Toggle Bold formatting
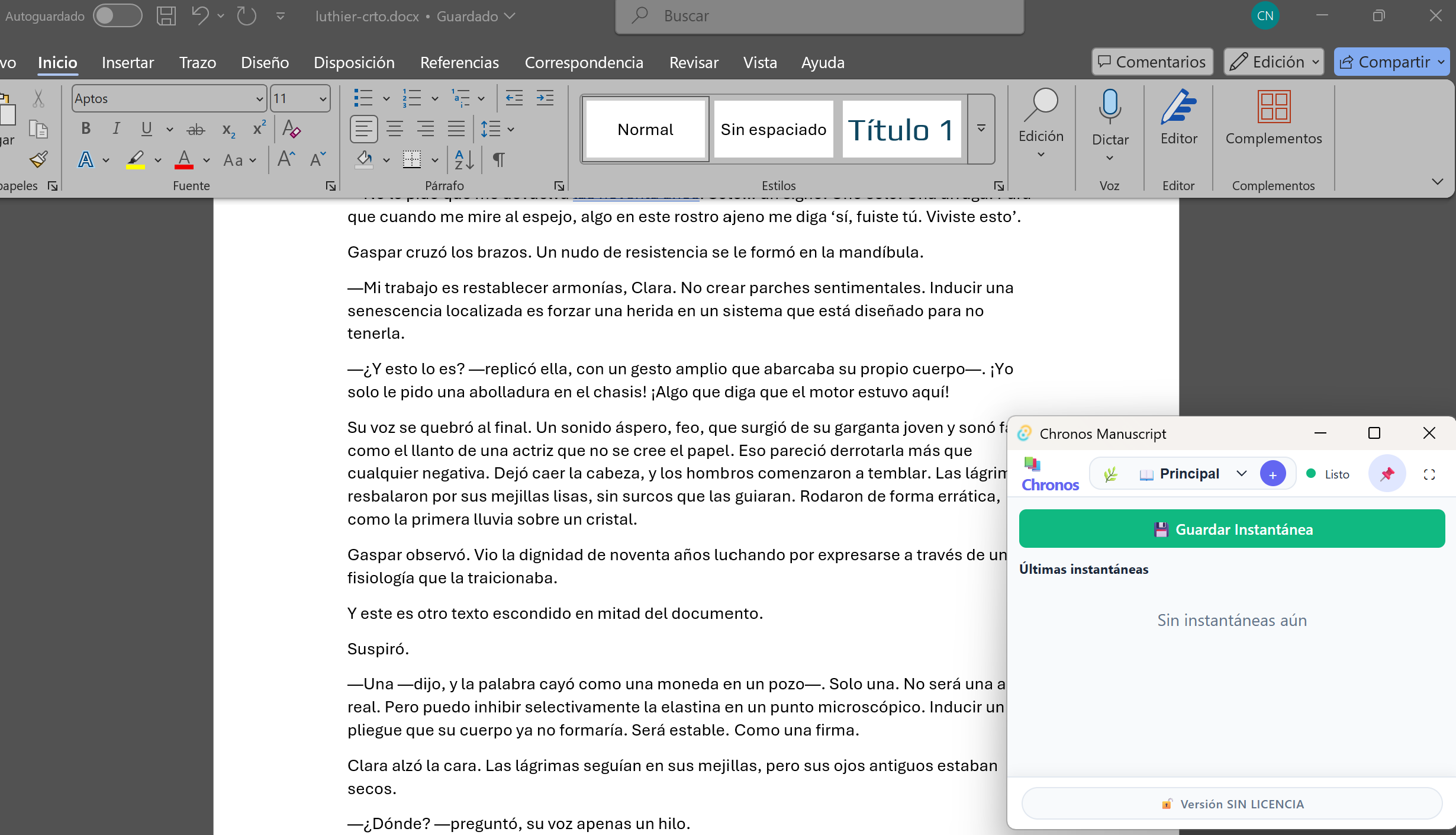This screenshot has height=835, width=1456. point(86,129)
